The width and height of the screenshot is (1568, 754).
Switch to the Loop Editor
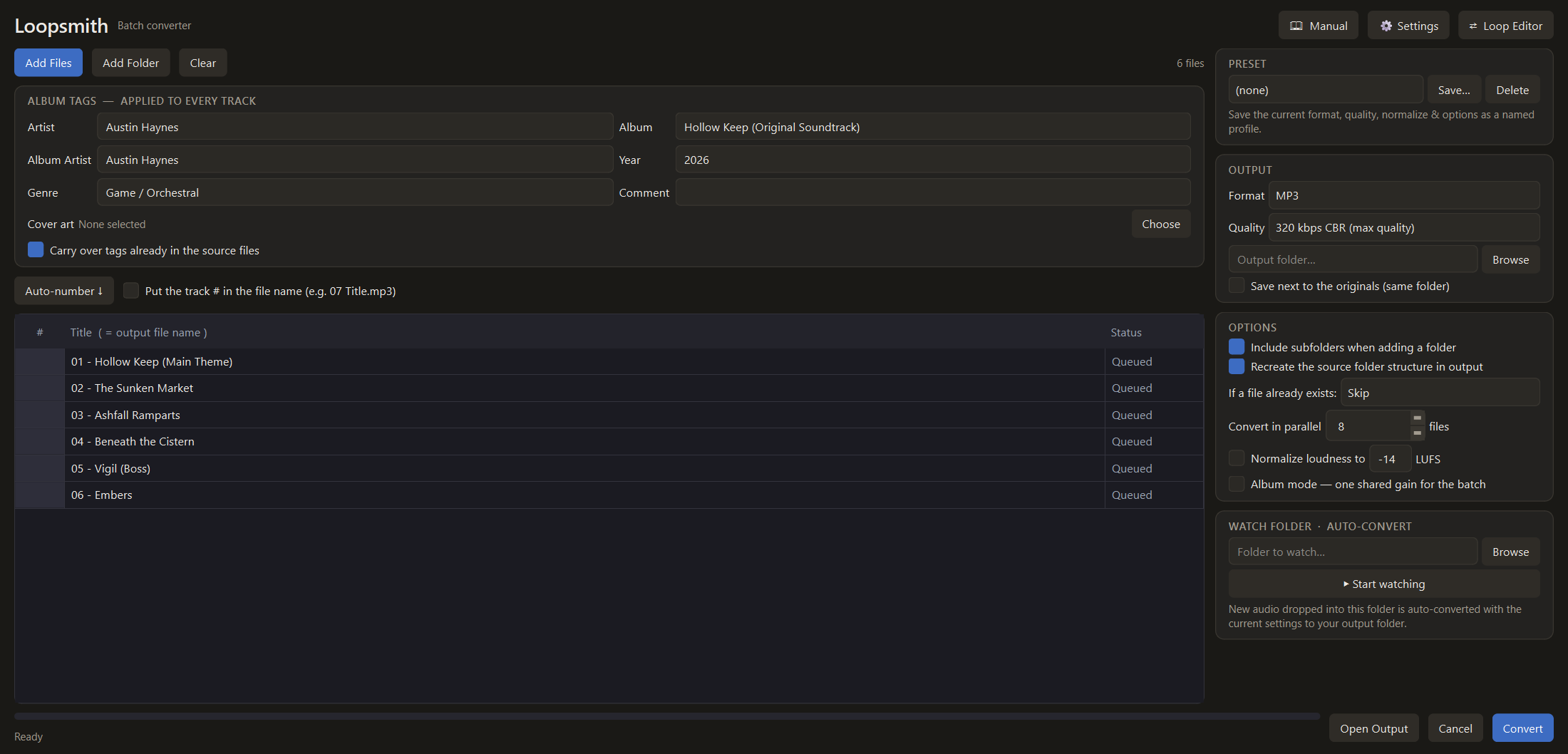point(1505,26)
